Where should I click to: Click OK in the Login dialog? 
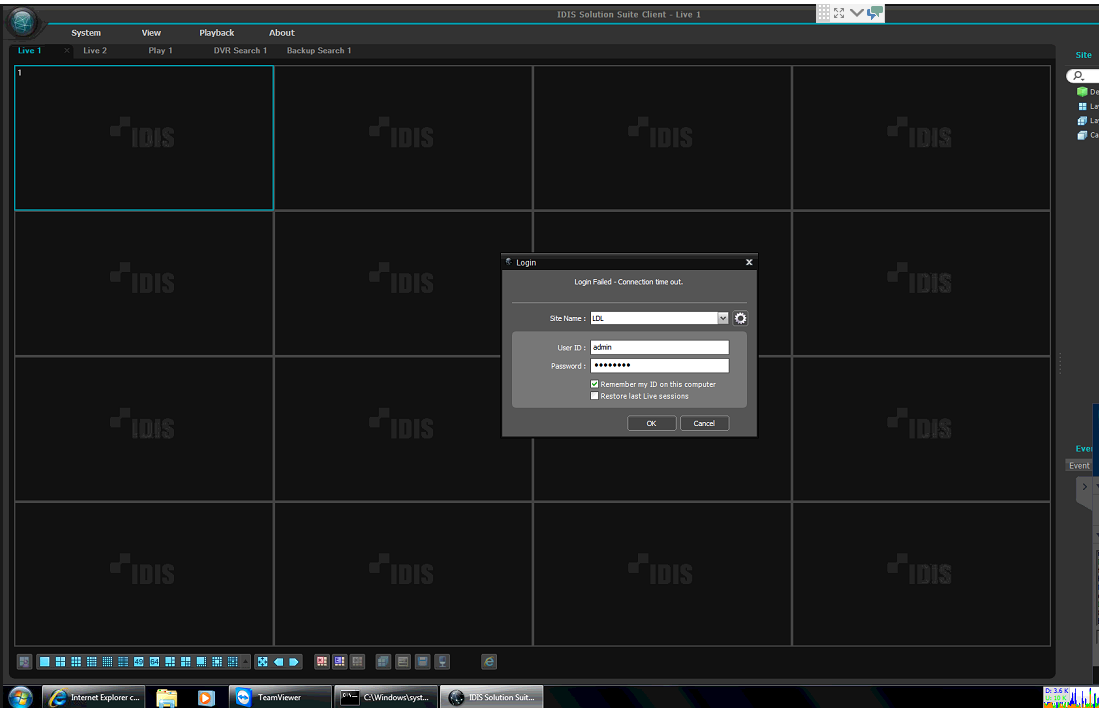tap(651, 423)
